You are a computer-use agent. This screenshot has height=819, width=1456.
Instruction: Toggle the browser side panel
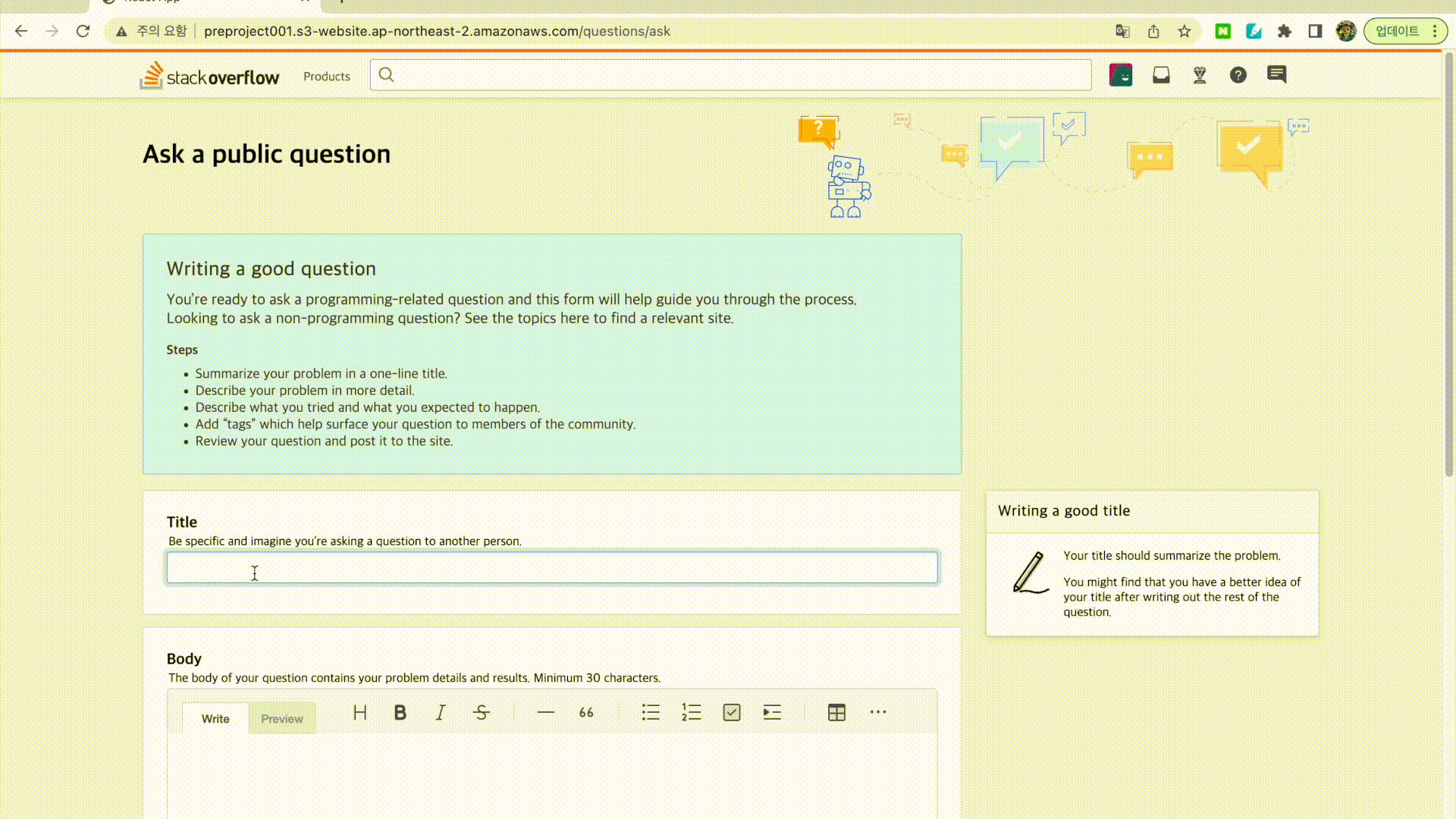[1315, 31]
